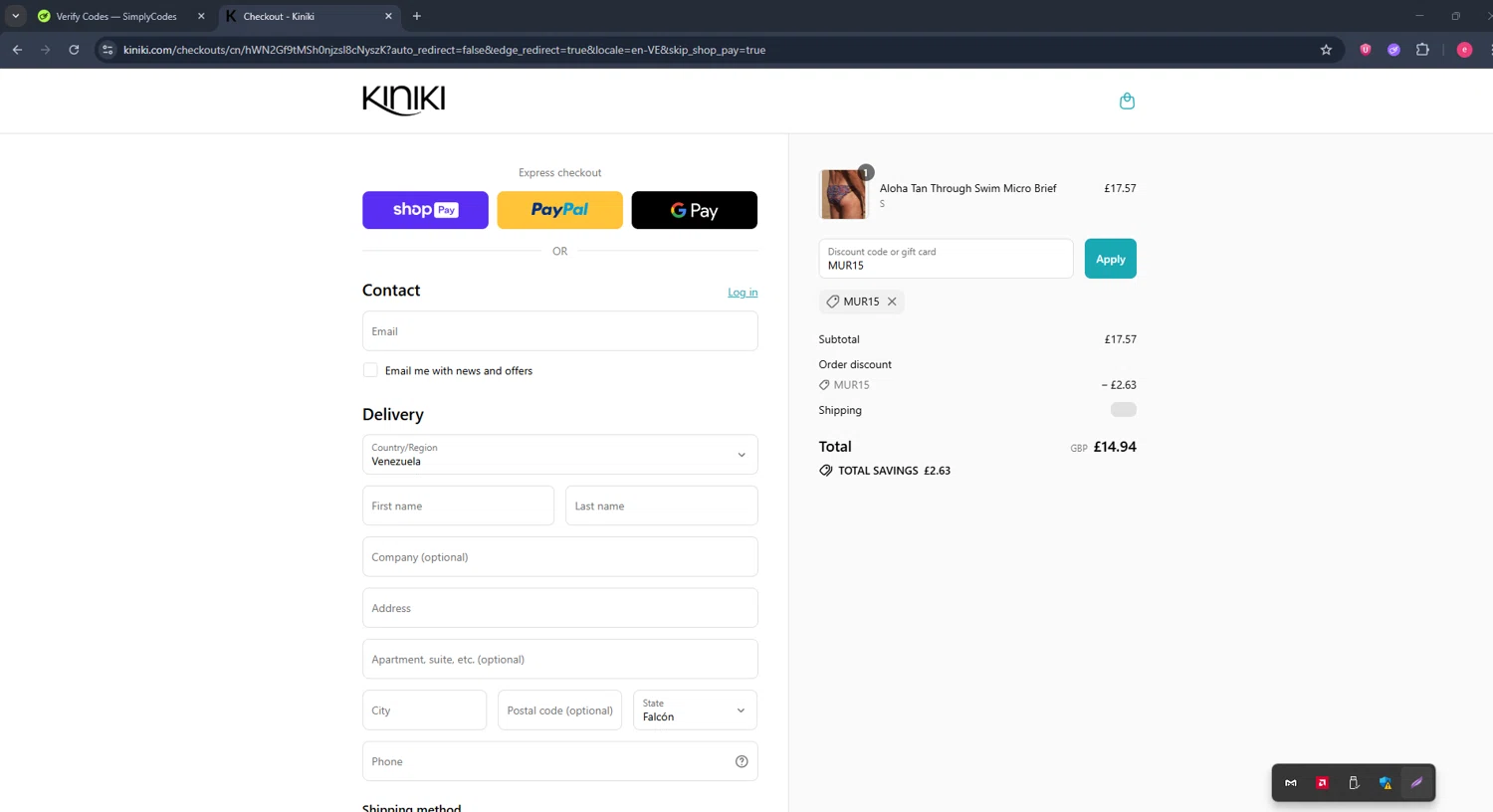Toggle Email me with news and offers

370,370
